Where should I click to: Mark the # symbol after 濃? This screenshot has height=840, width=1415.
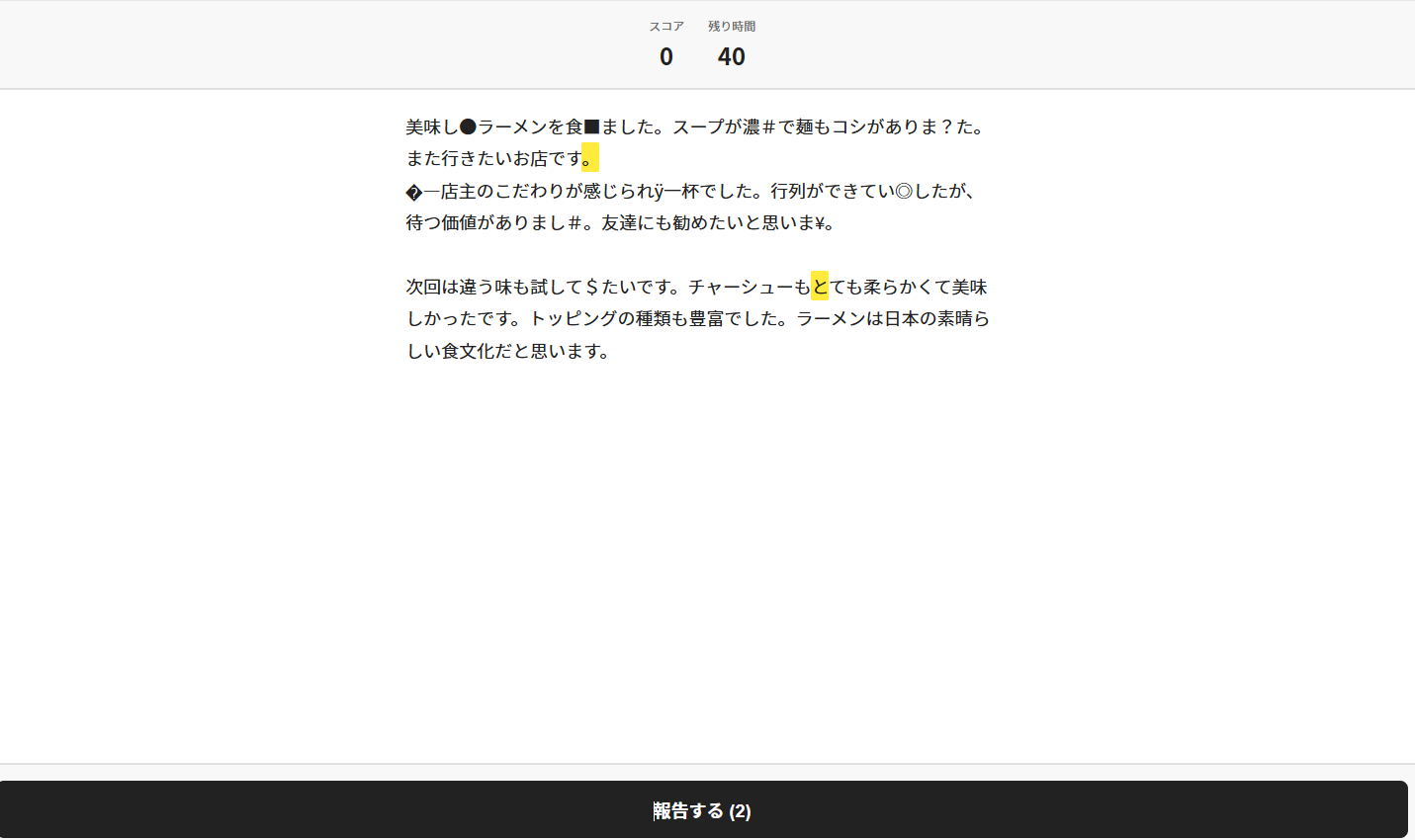(x=769, y=127)
